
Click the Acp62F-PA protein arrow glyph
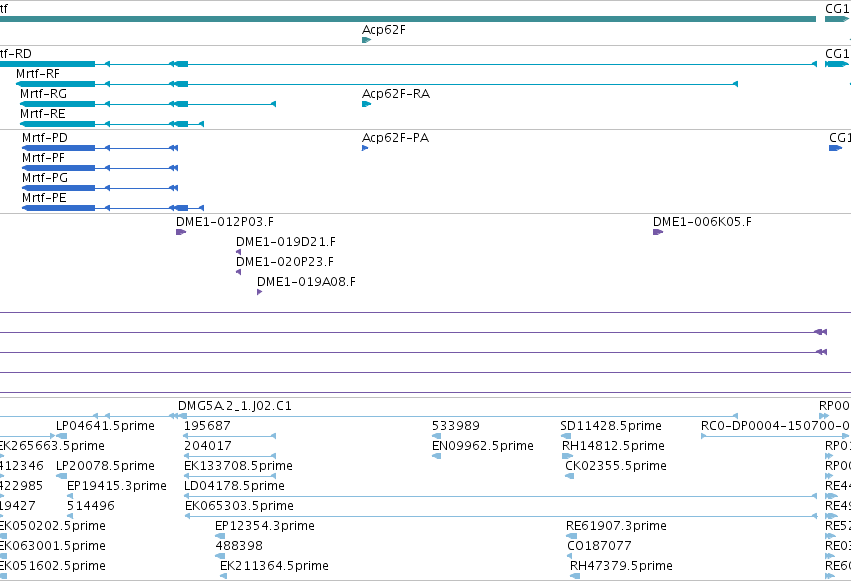[365, 148]
